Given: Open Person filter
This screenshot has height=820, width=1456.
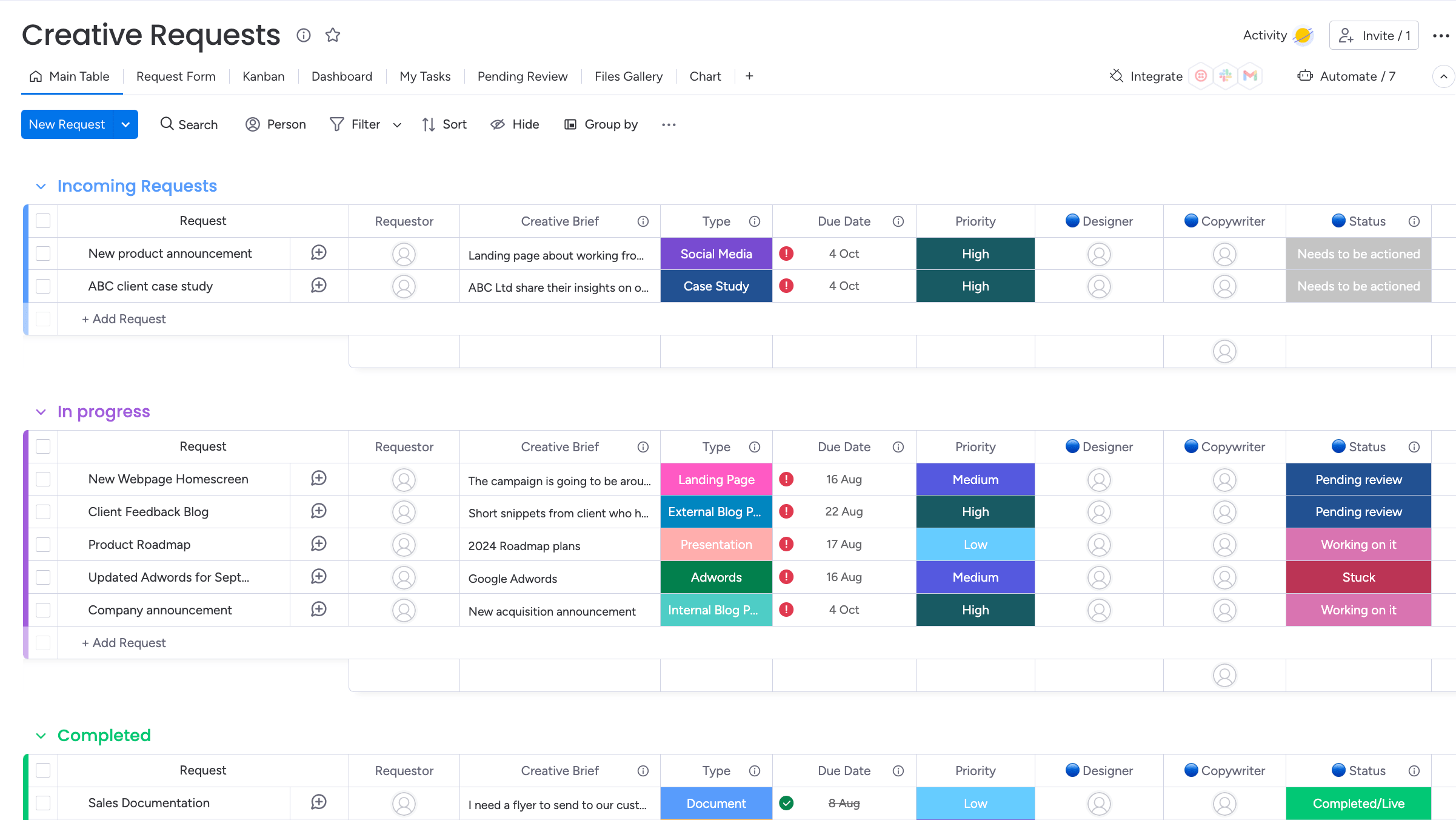Looking at the screenshot, I should point(276,124).
